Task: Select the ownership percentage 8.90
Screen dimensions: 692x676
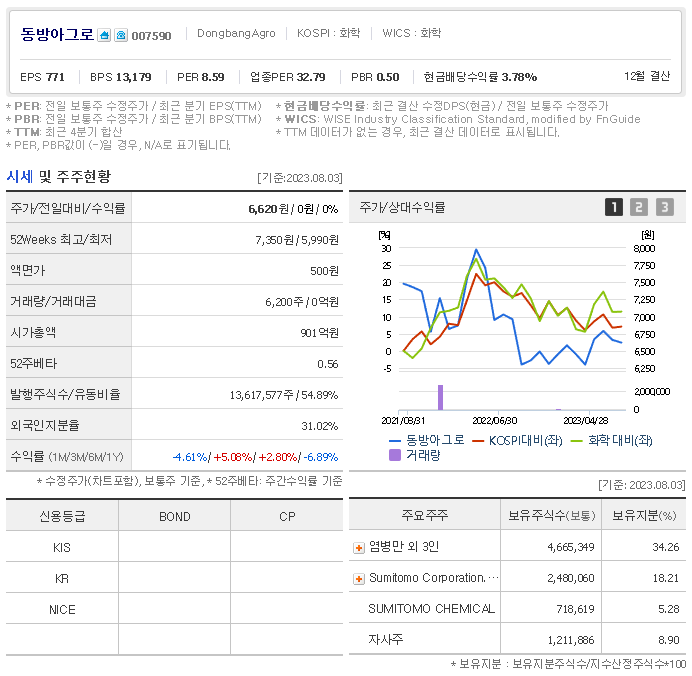Action: coord(668,640)
